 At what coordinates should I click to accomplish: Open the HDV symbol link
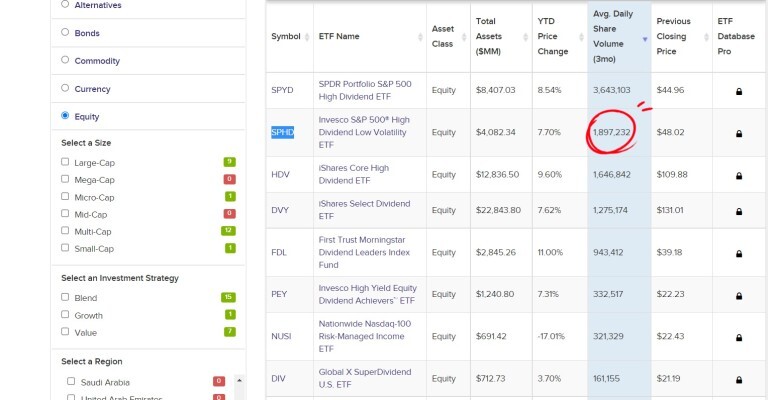281,175
